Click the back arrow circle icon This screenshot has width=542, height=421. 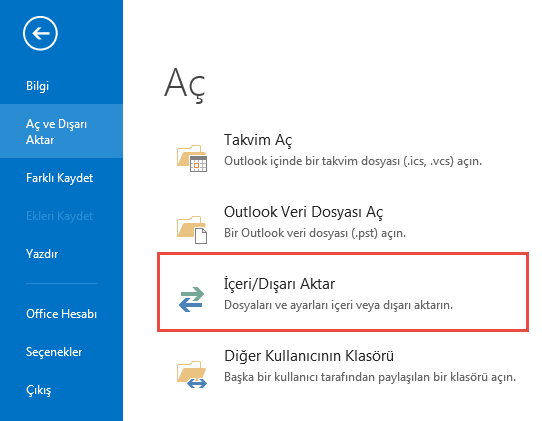pos(40,33)
